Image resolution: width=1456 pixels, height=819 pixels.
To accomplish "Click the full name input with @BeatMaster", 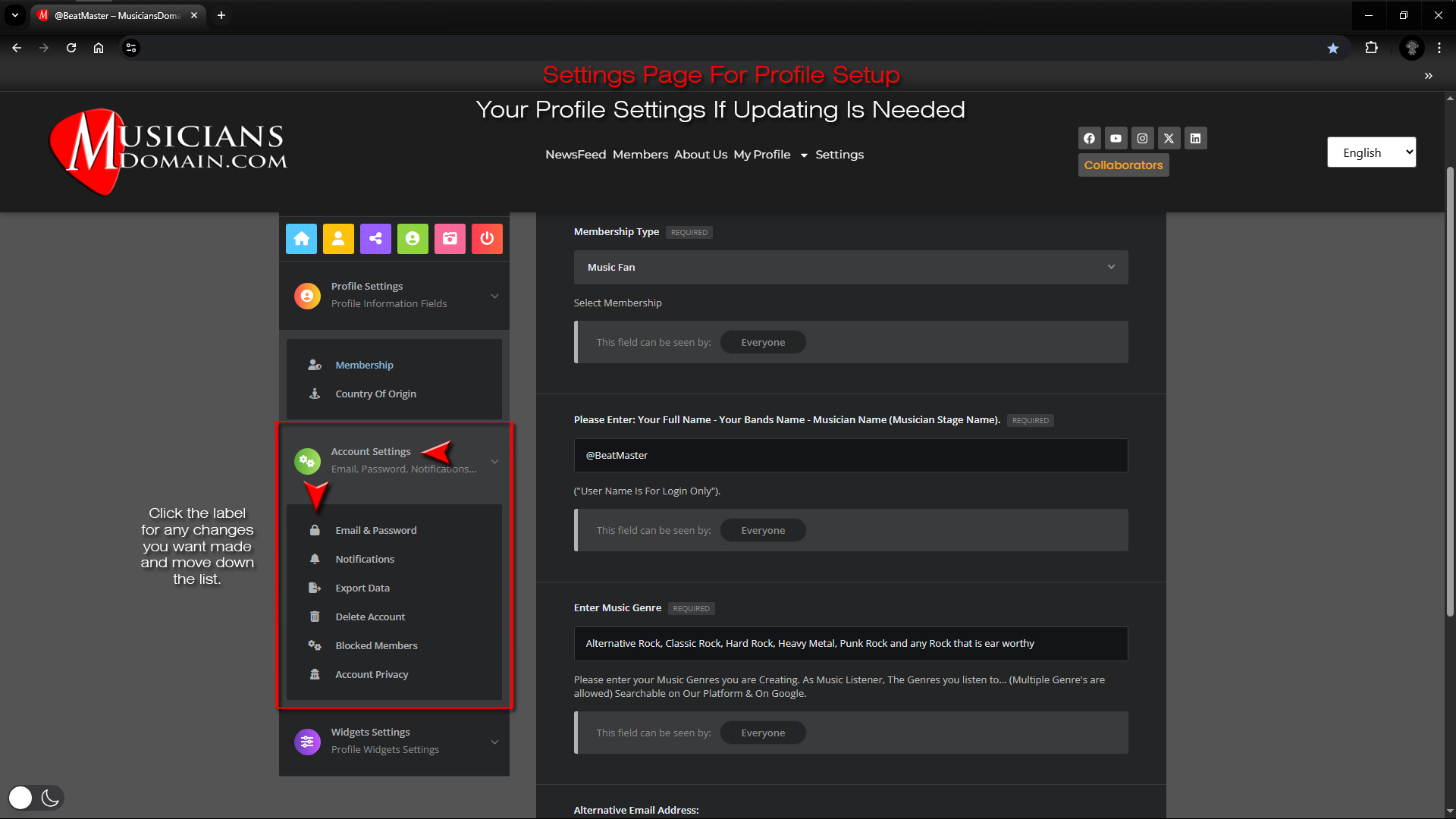I will pos(851,455).
